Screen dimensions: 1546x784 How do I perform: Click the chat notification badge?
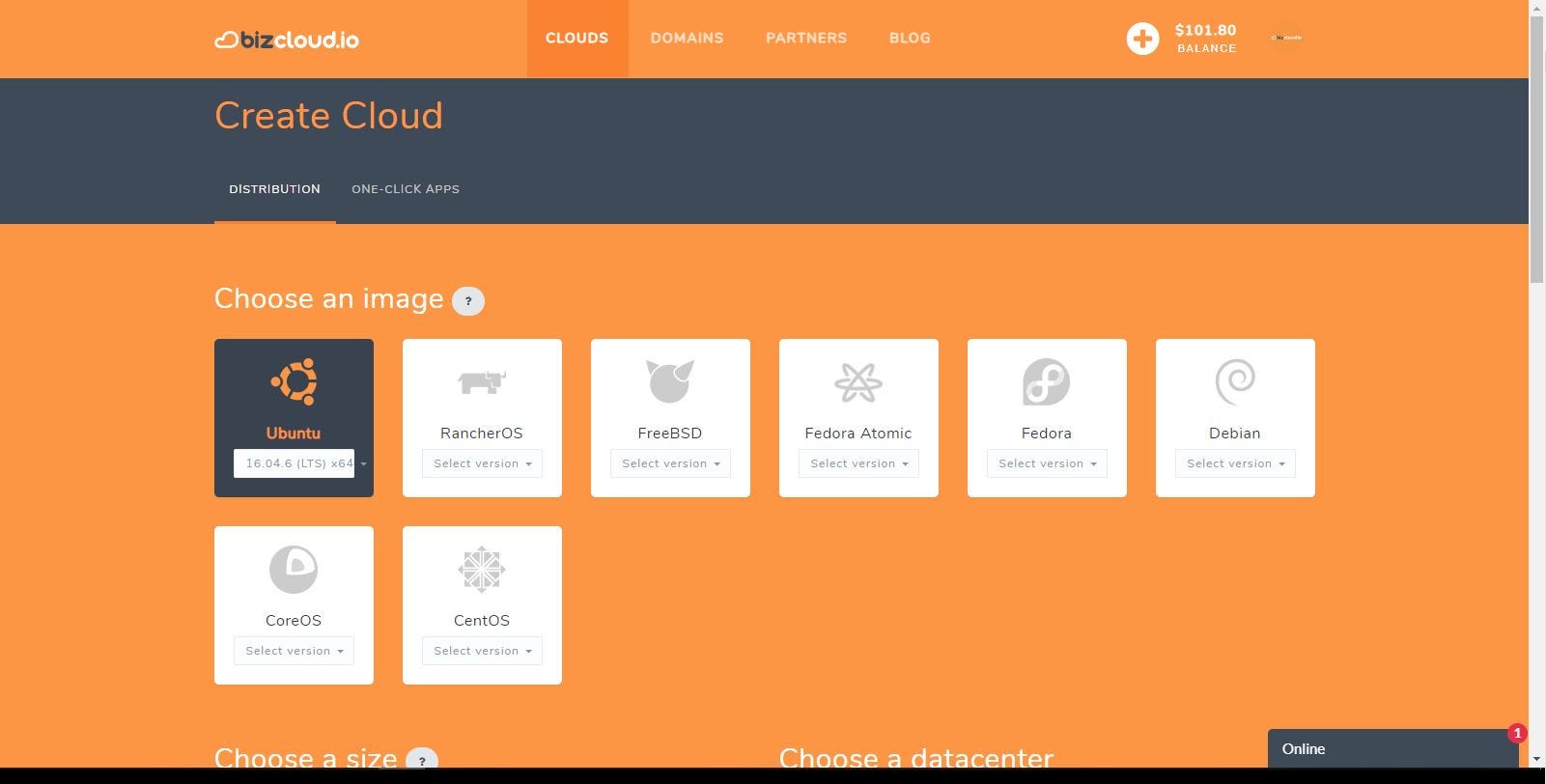pos(1517,734)
